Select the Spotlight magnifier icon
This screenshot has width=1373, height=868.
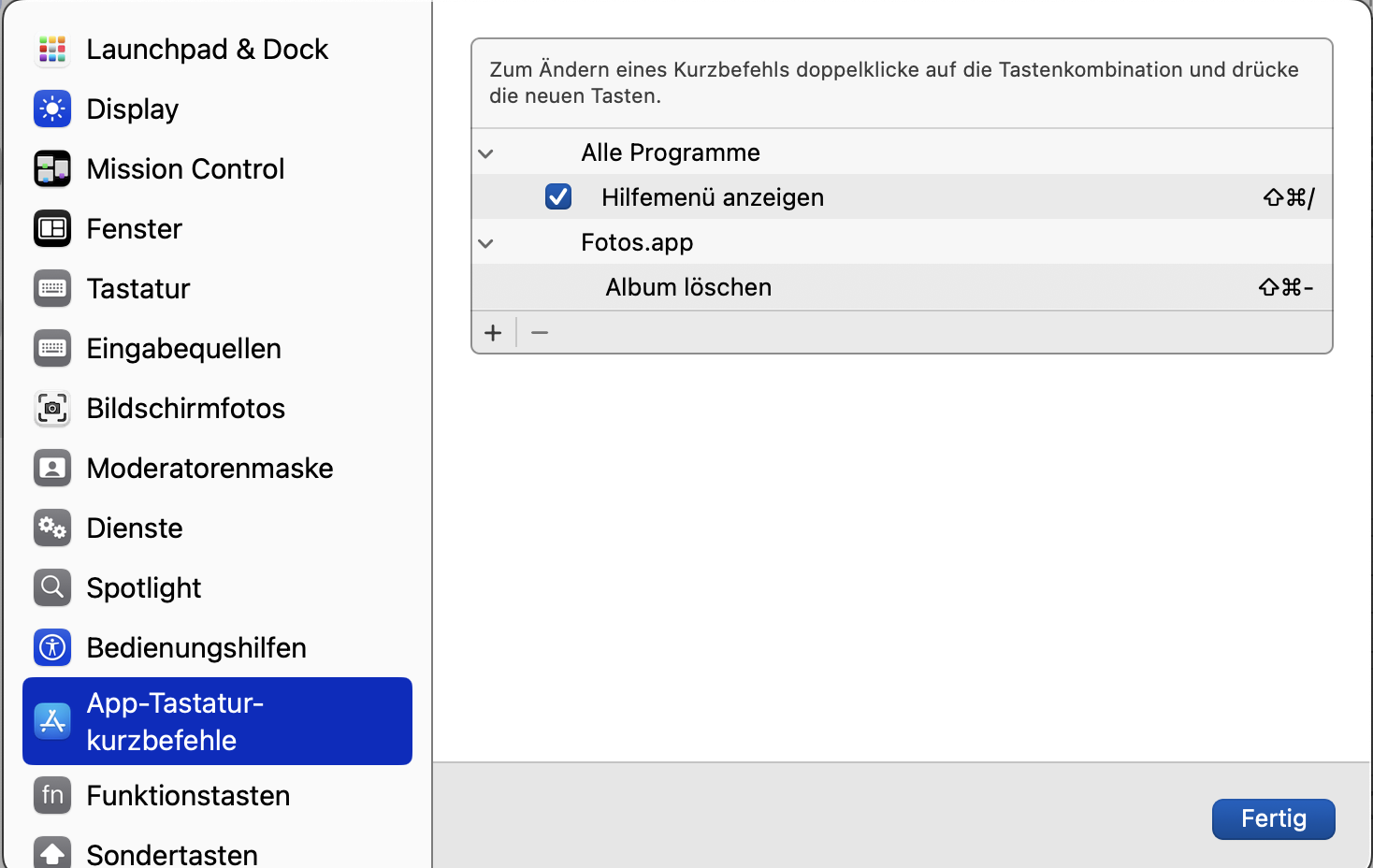[52, 588]
